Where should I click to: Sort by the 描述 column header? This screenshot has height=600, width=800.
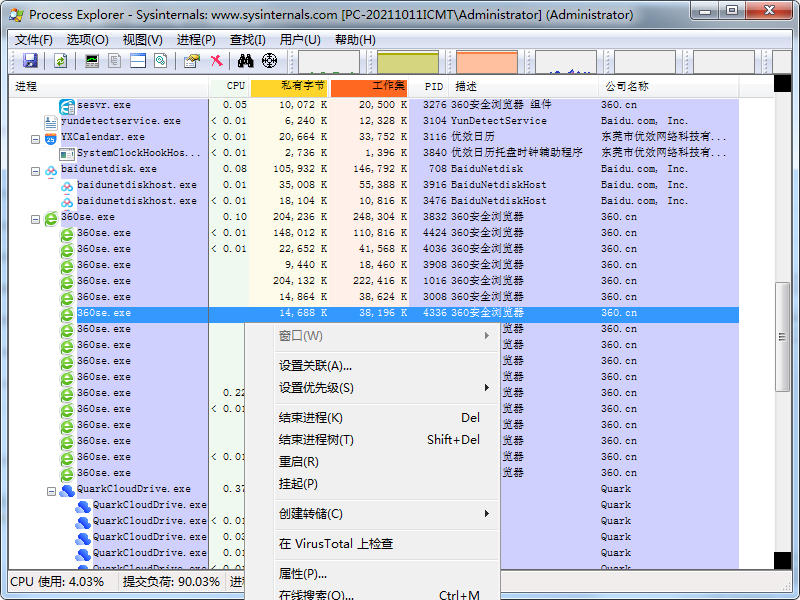pos(523,86)
